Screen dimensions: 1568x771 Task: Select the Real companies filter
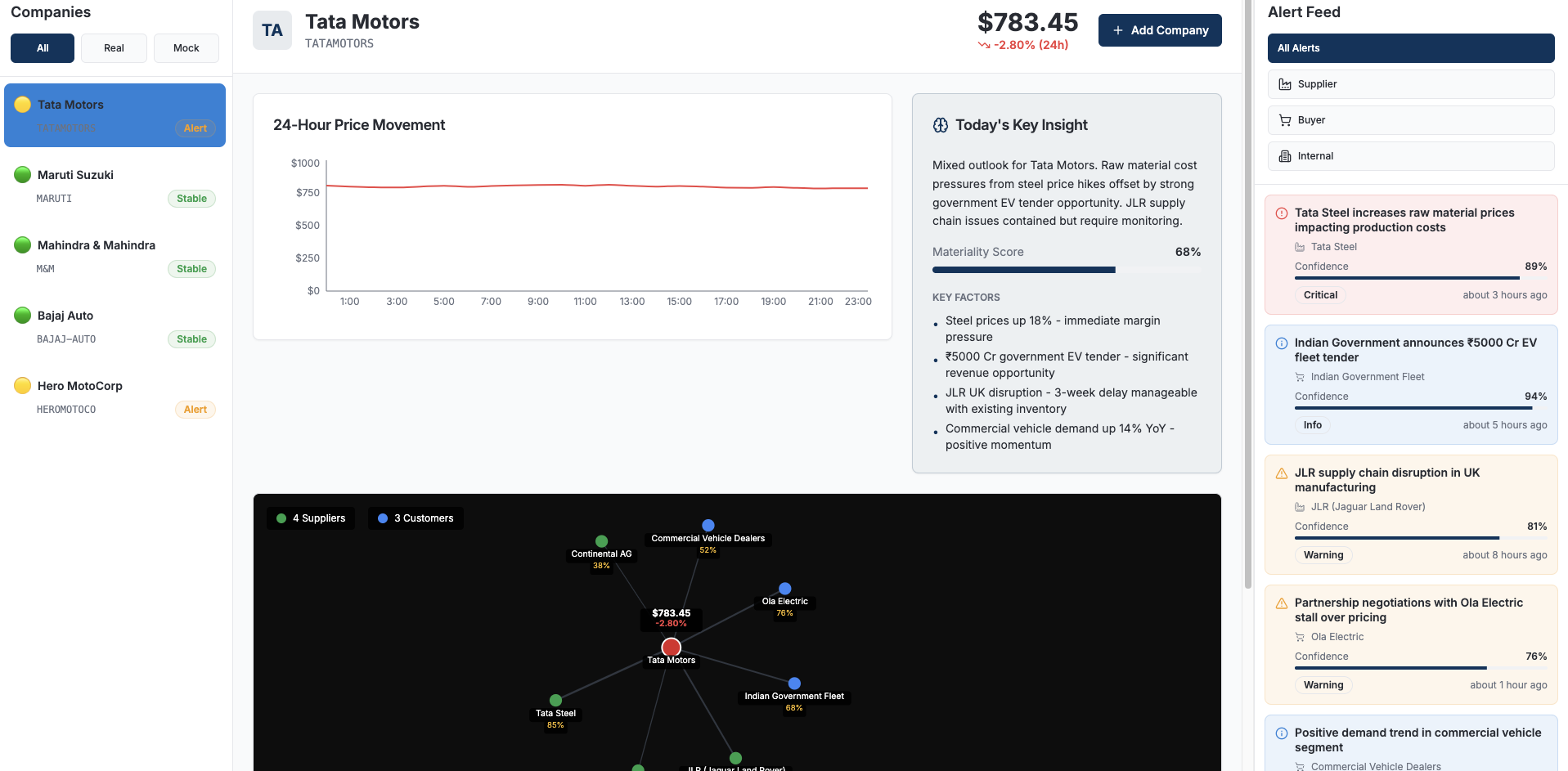pyautogui.click(x=114, y=48)
